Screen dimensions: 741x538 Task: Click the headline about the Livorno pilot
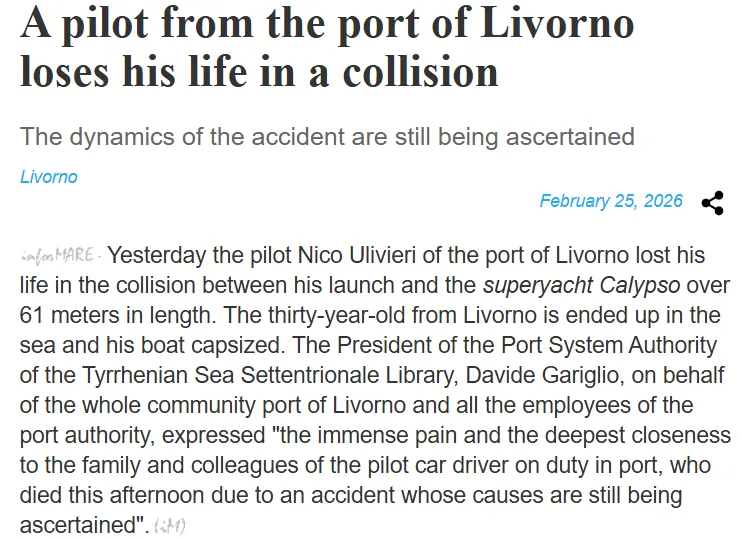coord(327,46)
